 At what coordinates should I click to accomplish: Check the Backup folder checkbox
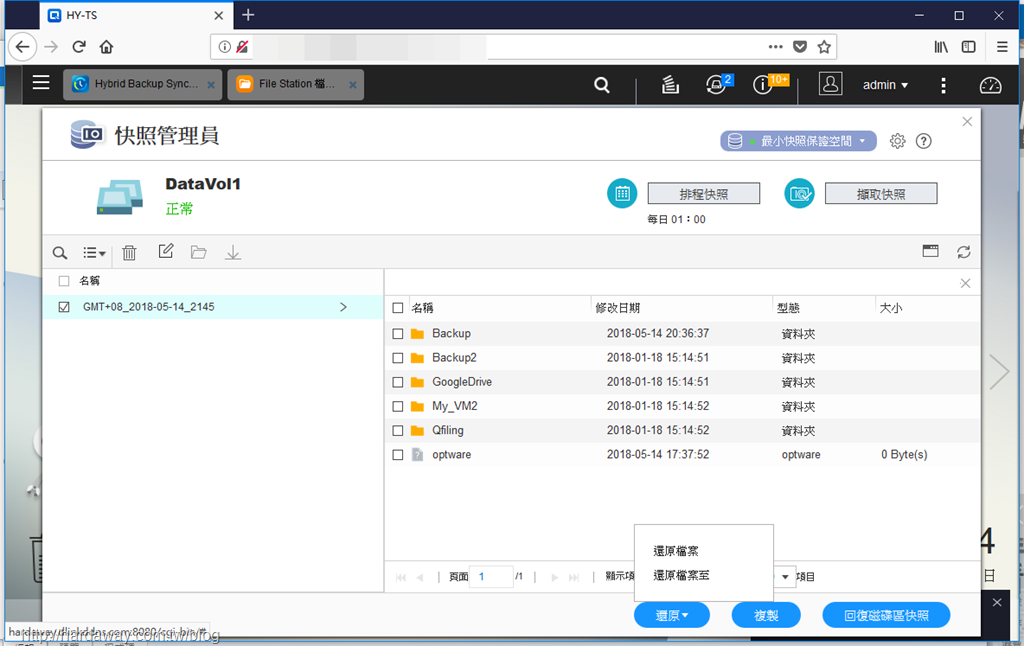(x=398, y=334)
